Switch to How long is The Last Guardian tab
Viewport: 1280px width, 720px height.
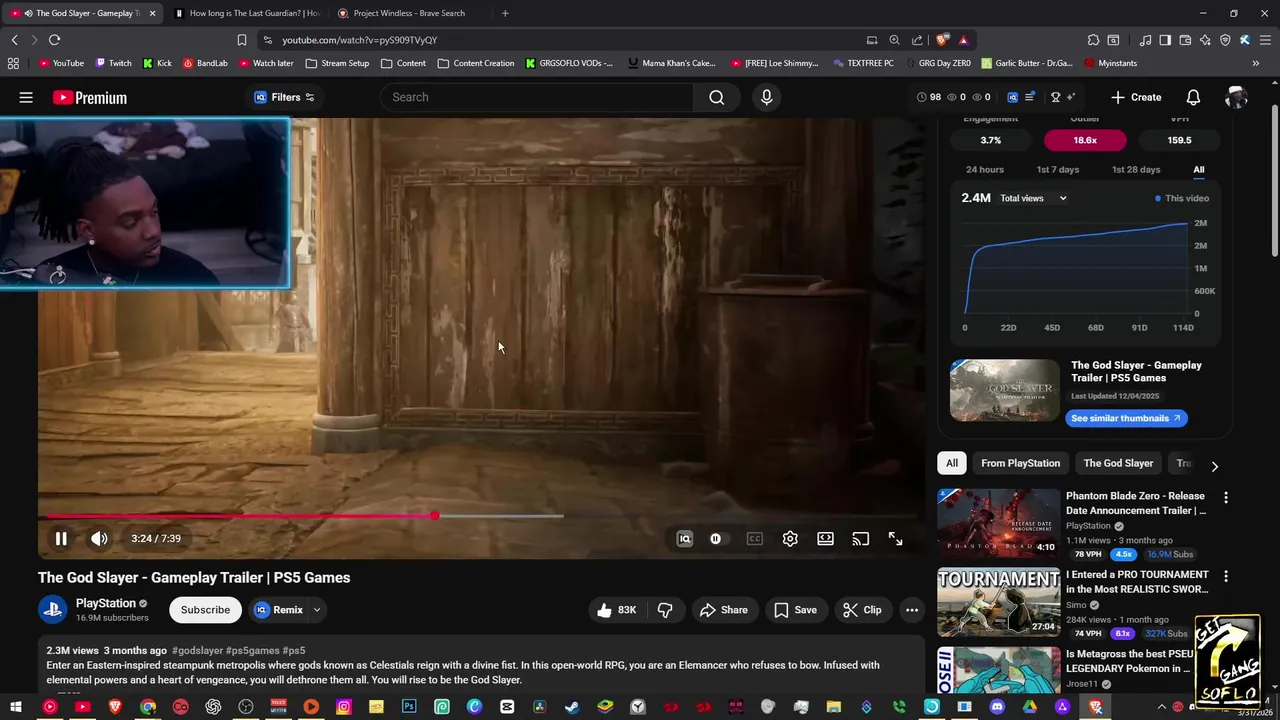247,13
